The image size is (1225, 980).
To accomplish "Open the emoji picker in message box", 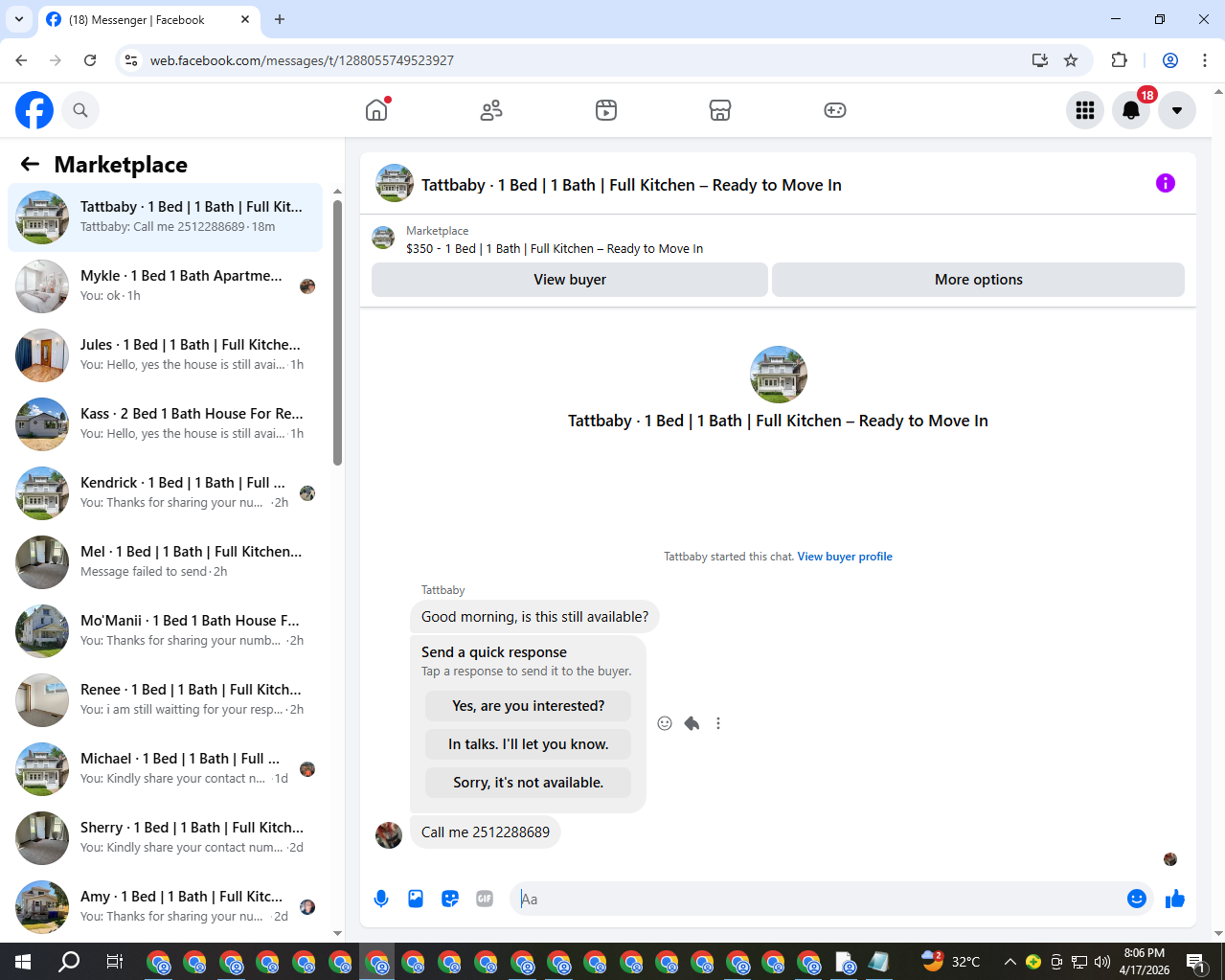I will (x=1137, y=899).
